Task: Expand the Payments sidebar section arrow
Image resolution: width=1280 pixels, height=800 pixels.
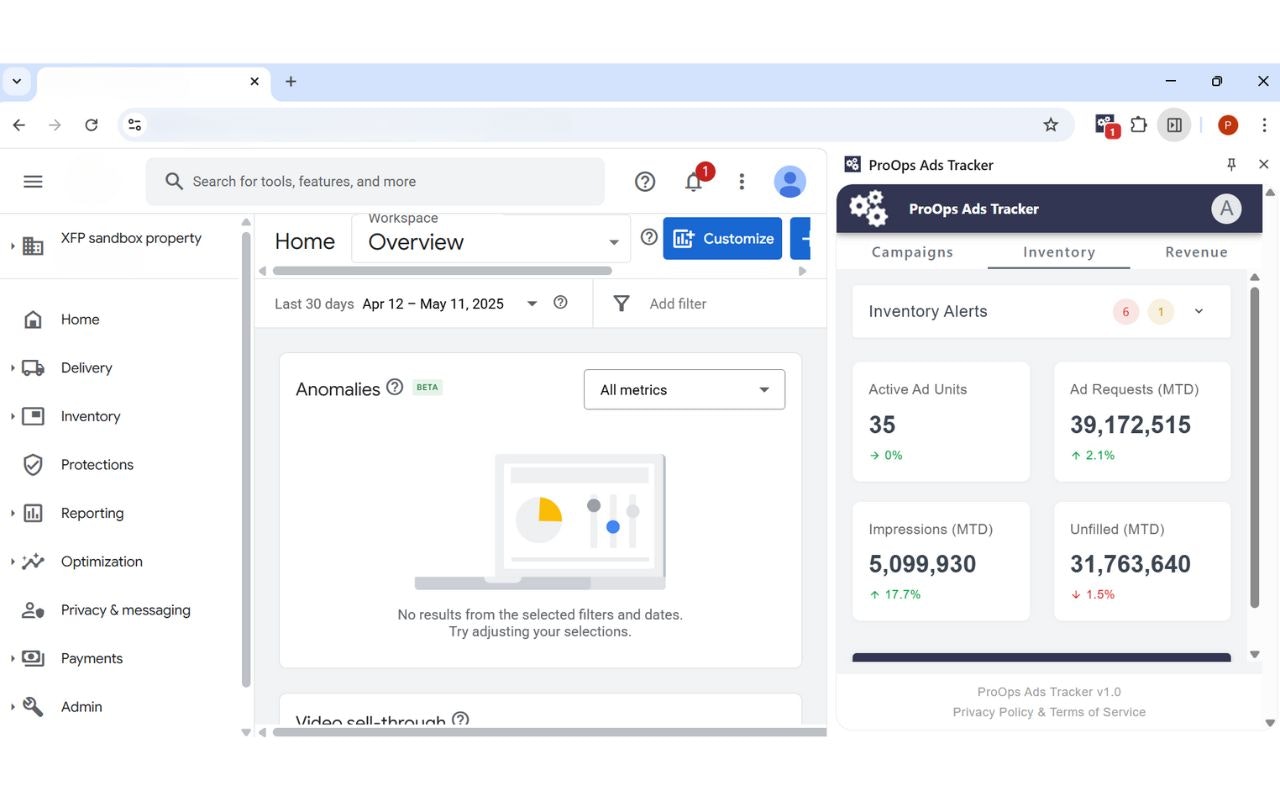Action: tap(13, 658)
